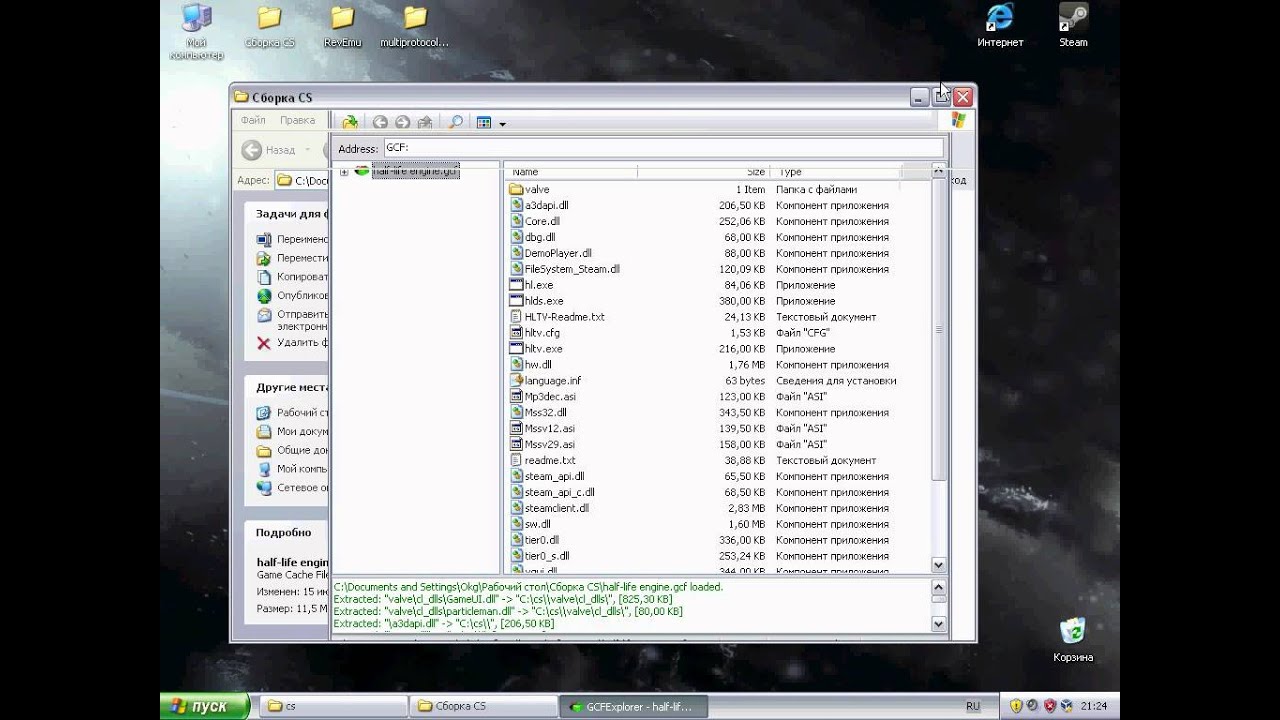This screenshot has width=1280, height=720.
Task: Click the пуск Start button
Action: pos(205,706)
